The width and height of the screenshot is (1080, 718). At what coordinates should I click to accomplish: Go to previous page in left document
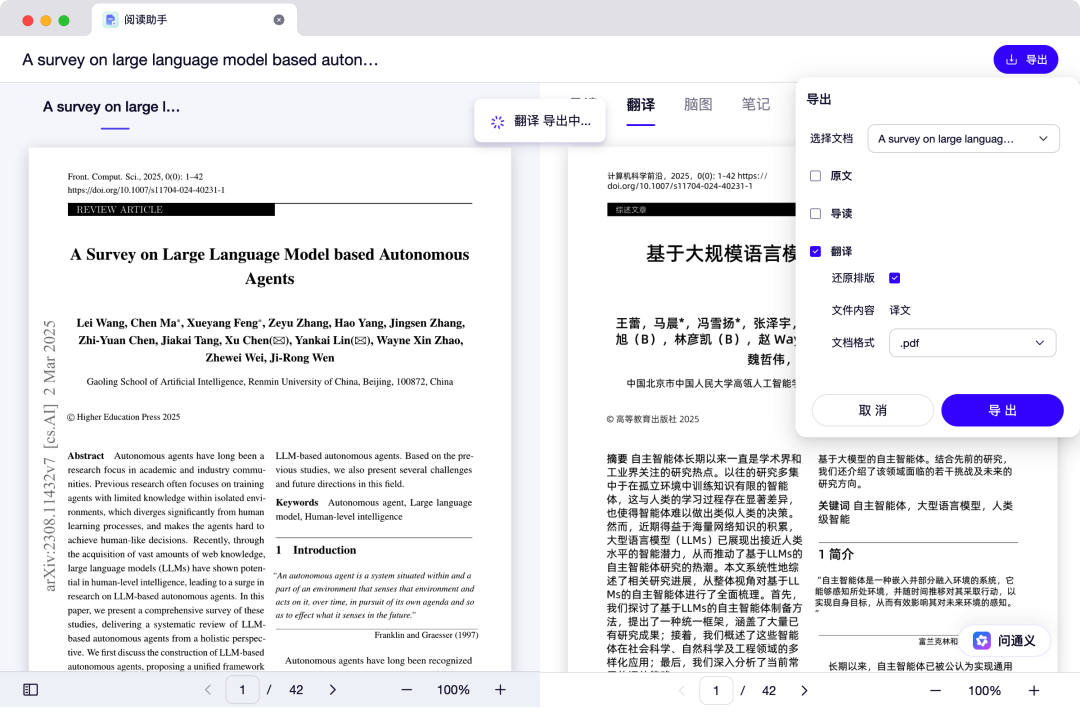(x=208, y=690)
